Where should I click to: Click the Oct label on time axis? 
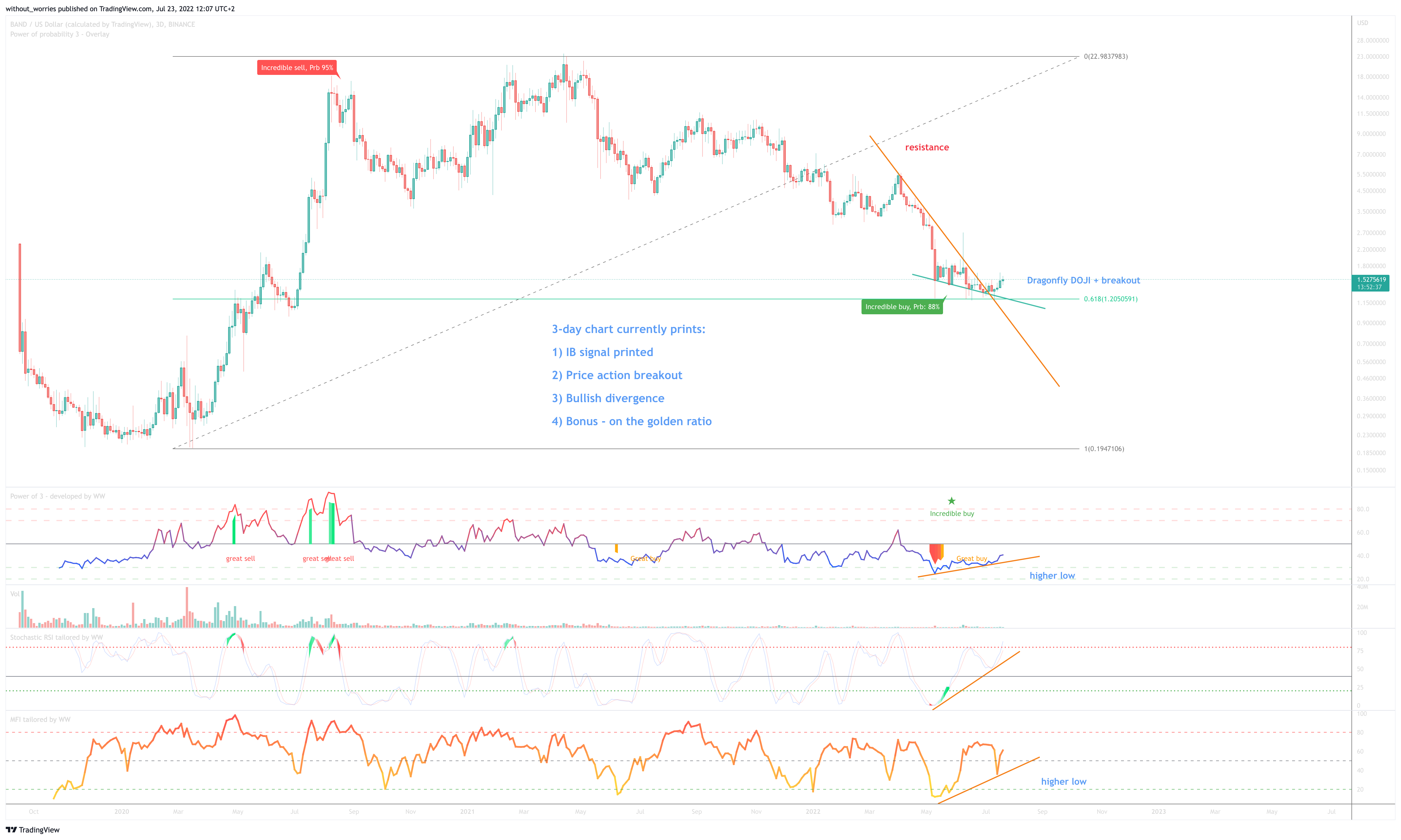click(x=34, y=812)
